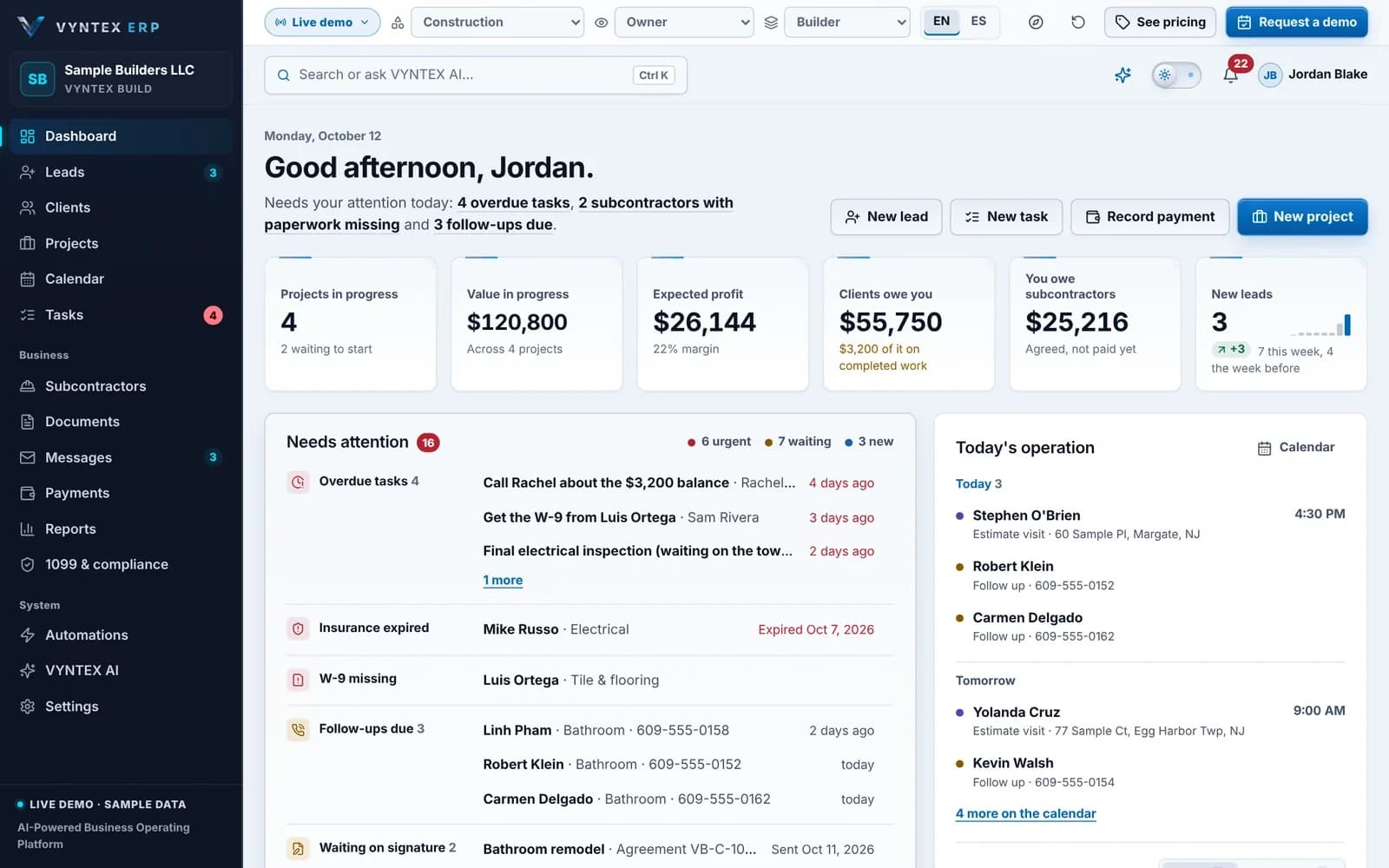Open the notifications bell with 22 badge
1389x868 pixels.
point(1230,75)
